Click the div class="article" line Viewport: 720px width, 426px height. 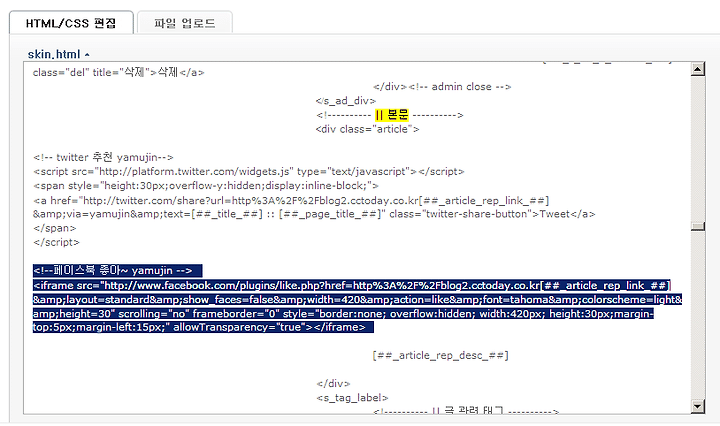(367, 129)
